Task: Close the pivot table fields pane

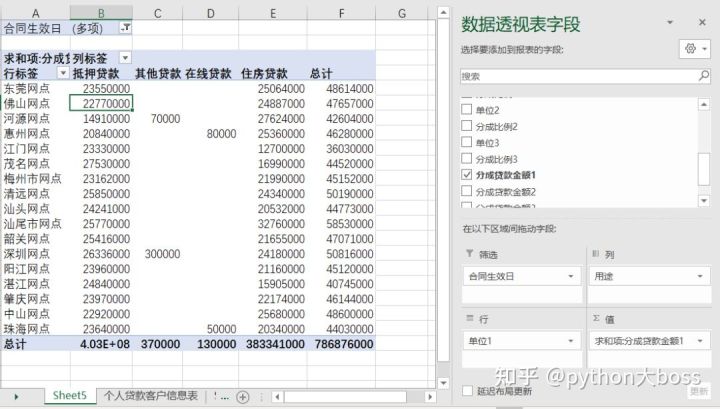Action: [702, 22]
